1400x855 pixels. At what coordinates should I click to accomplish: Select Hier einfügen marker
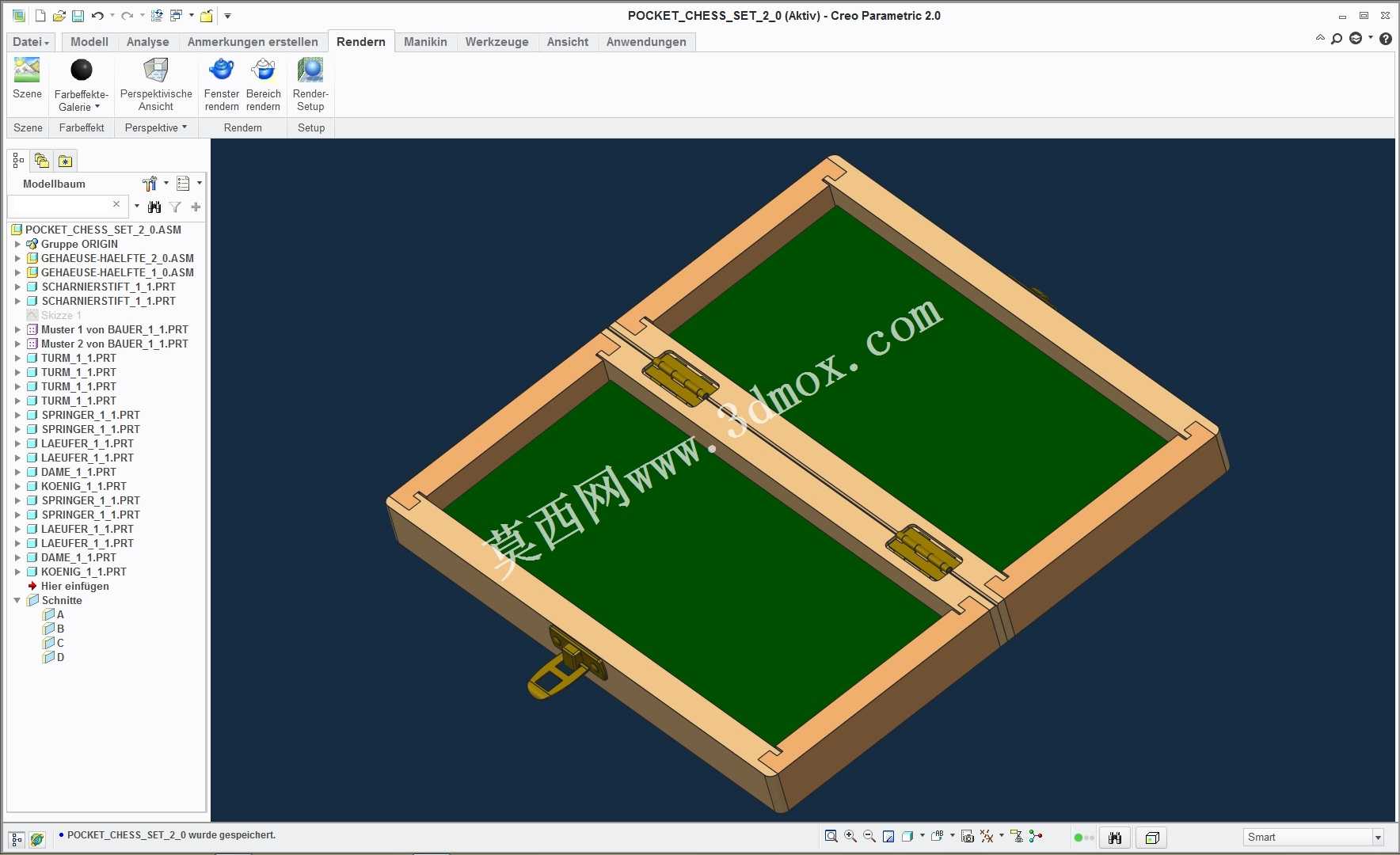(x=68, y=586)
